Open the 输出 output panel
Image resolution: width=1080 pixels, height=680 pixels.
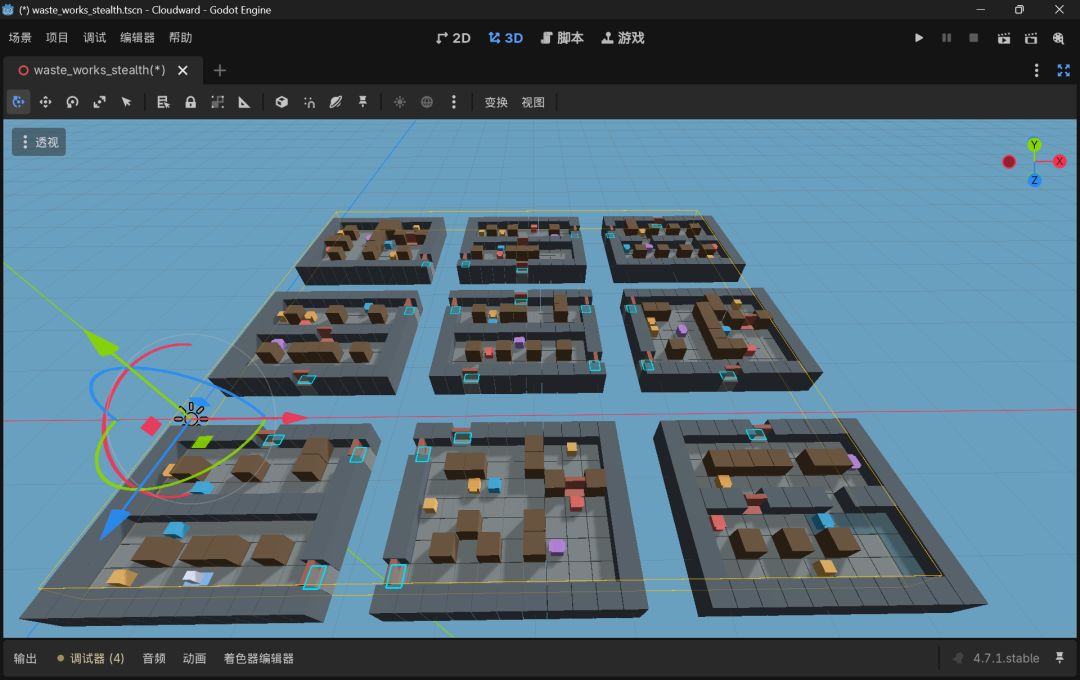[25, 659]
